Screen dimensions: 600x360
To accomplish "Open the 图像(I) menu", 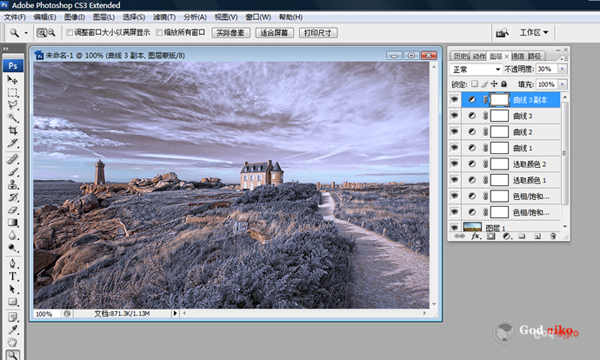I will pyautogui.click(x=74, y=17).
